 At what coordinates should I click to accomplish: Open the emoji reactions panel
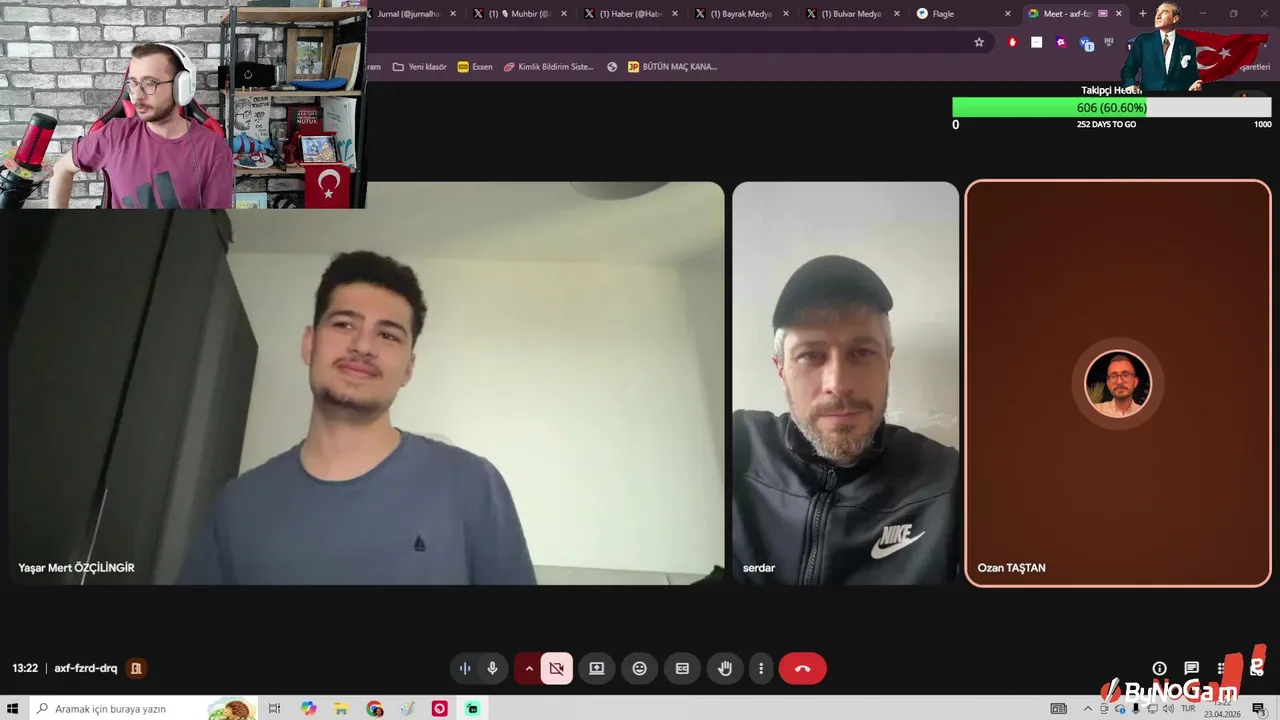[x=640, y=668]
